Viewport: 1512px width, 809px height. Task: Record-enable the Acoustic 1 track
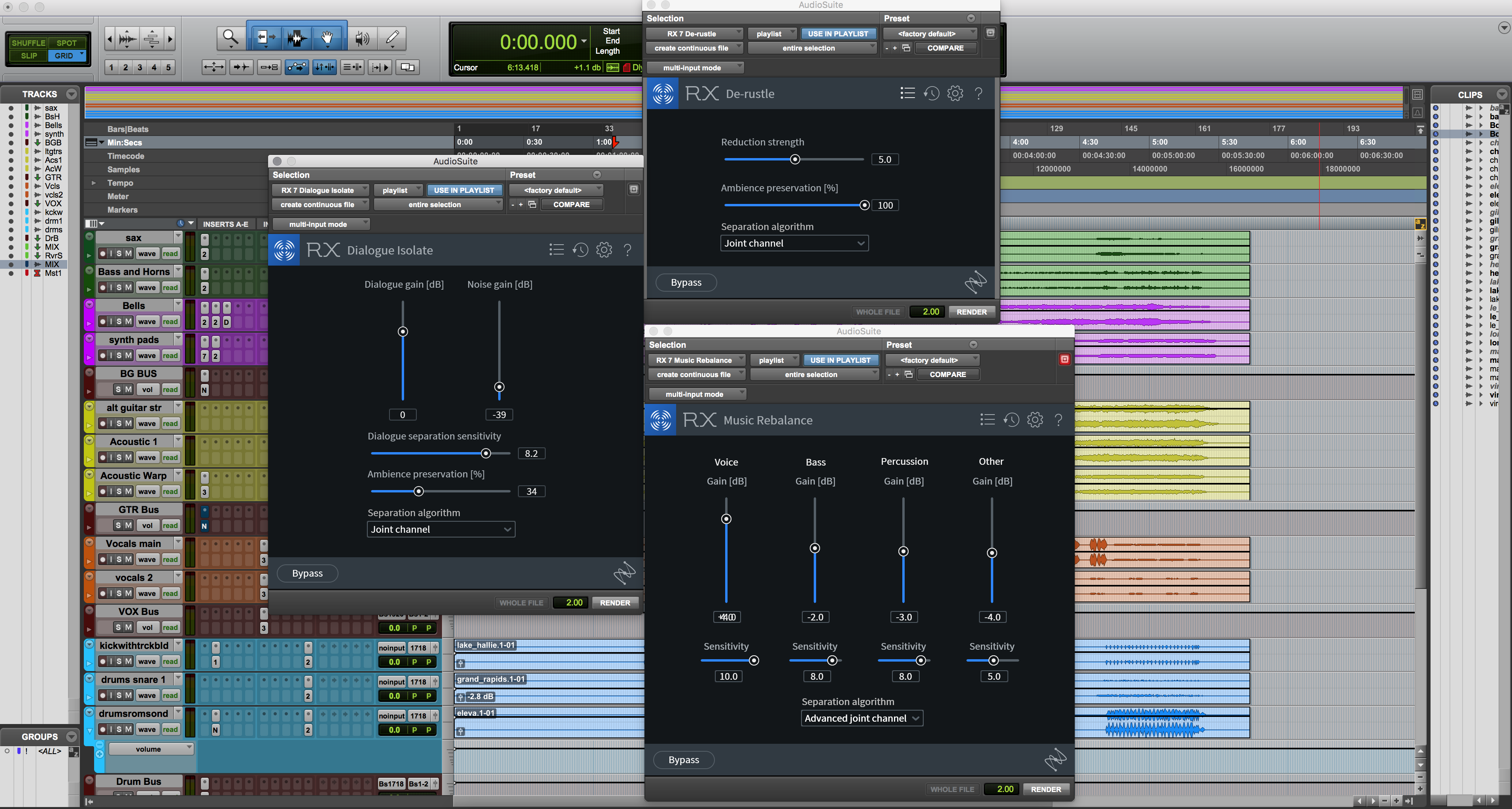click(x=103, y=458)
